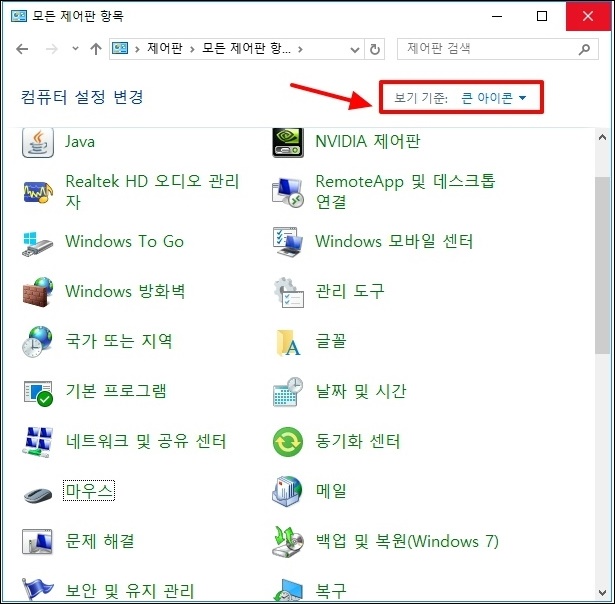Viewport: 615px width, 604px height.
Task: Click the scrollbar up arrow
Action: pos(602,137)
